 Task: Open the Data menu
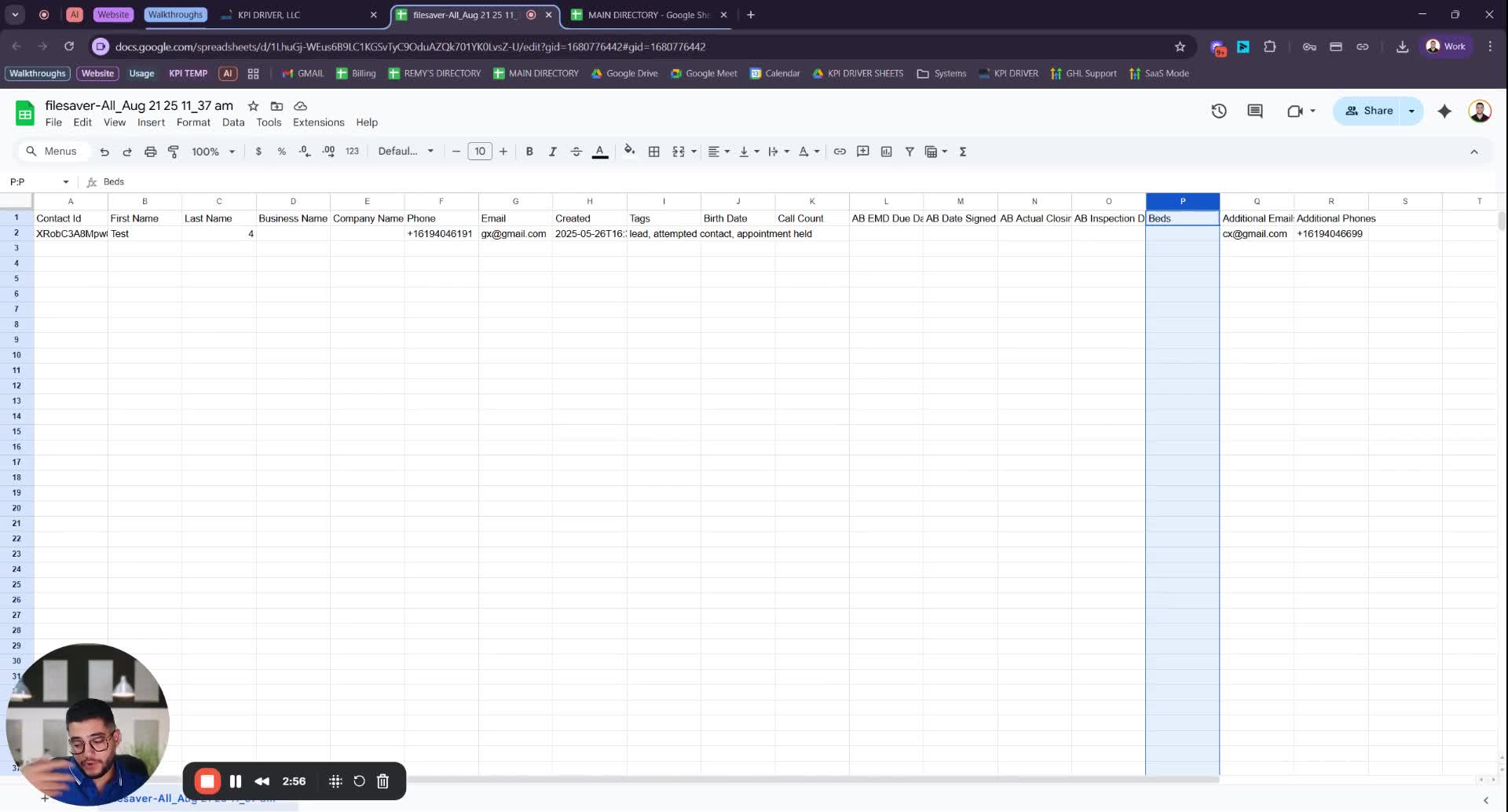(233, 123)
